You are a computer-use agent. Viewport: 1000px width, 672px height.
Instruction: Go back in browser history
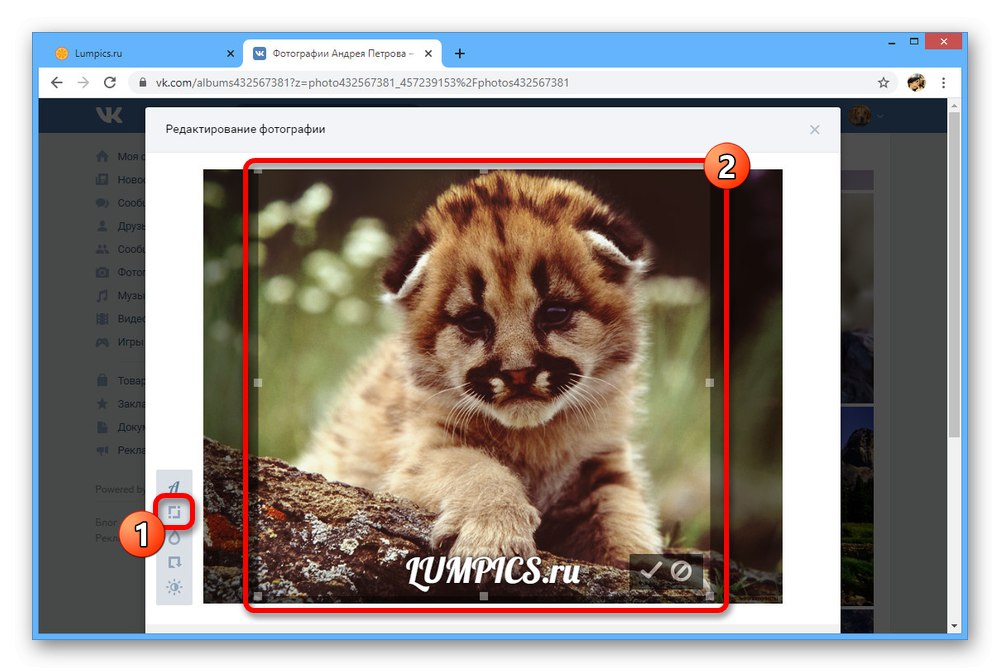[57, 82]
